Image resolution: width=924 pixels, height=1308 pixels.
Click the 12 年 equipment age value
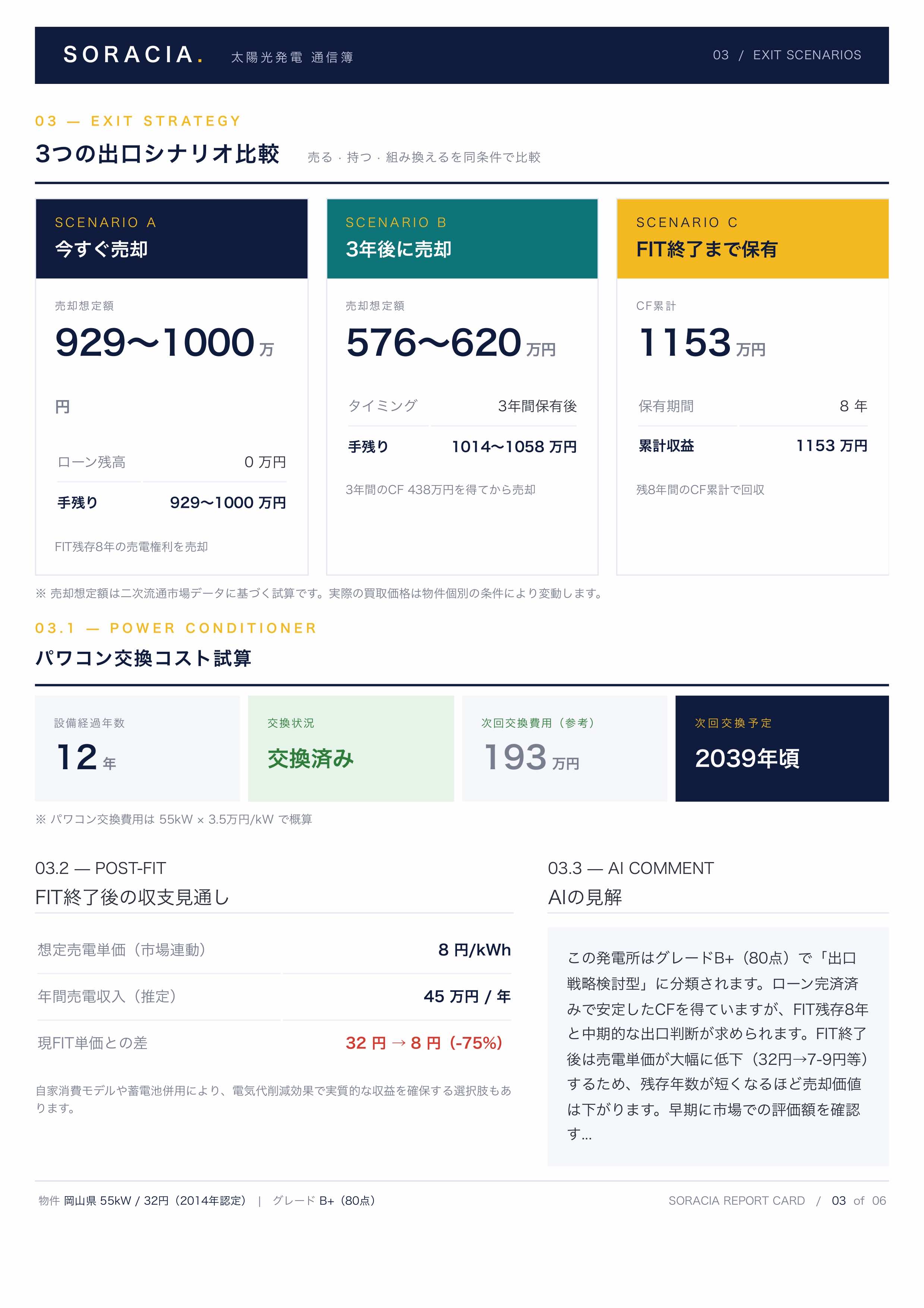coord(86,758)
